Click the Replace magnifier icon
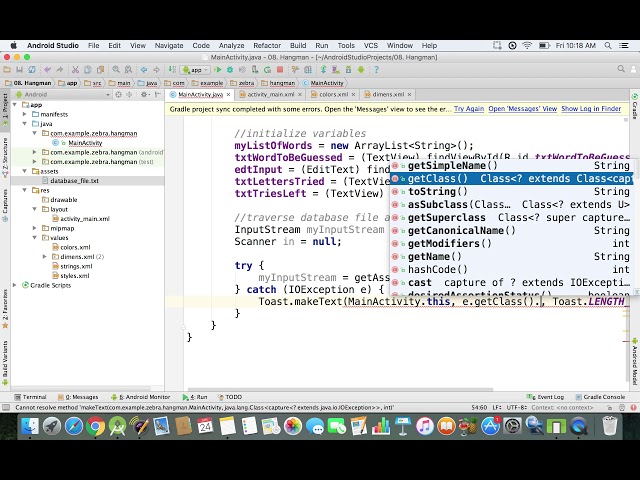Viewport: 640px width, 480px height. click(128, 70)
